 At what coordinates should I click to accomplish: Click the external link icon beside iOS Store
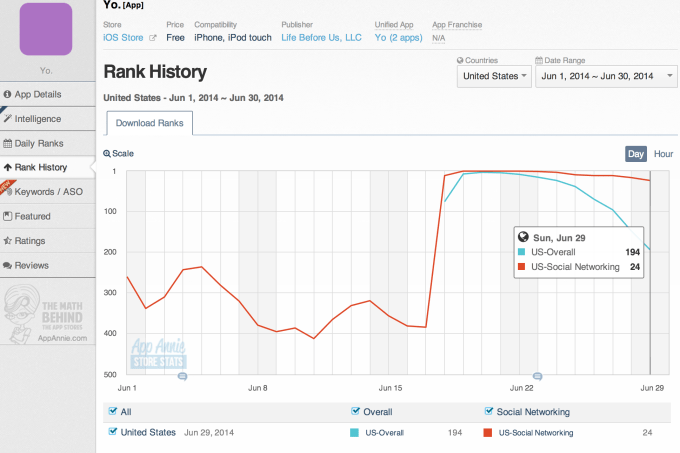[x=153, y=38]
